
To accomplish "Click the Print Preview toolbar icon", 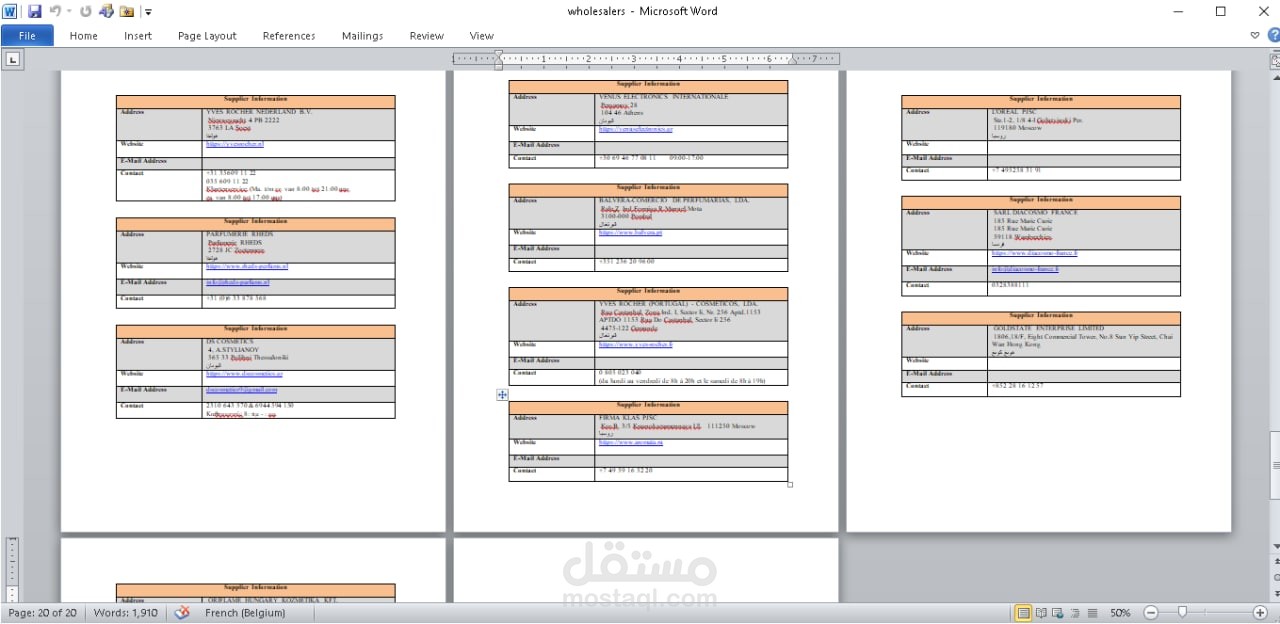I will 106,12.
